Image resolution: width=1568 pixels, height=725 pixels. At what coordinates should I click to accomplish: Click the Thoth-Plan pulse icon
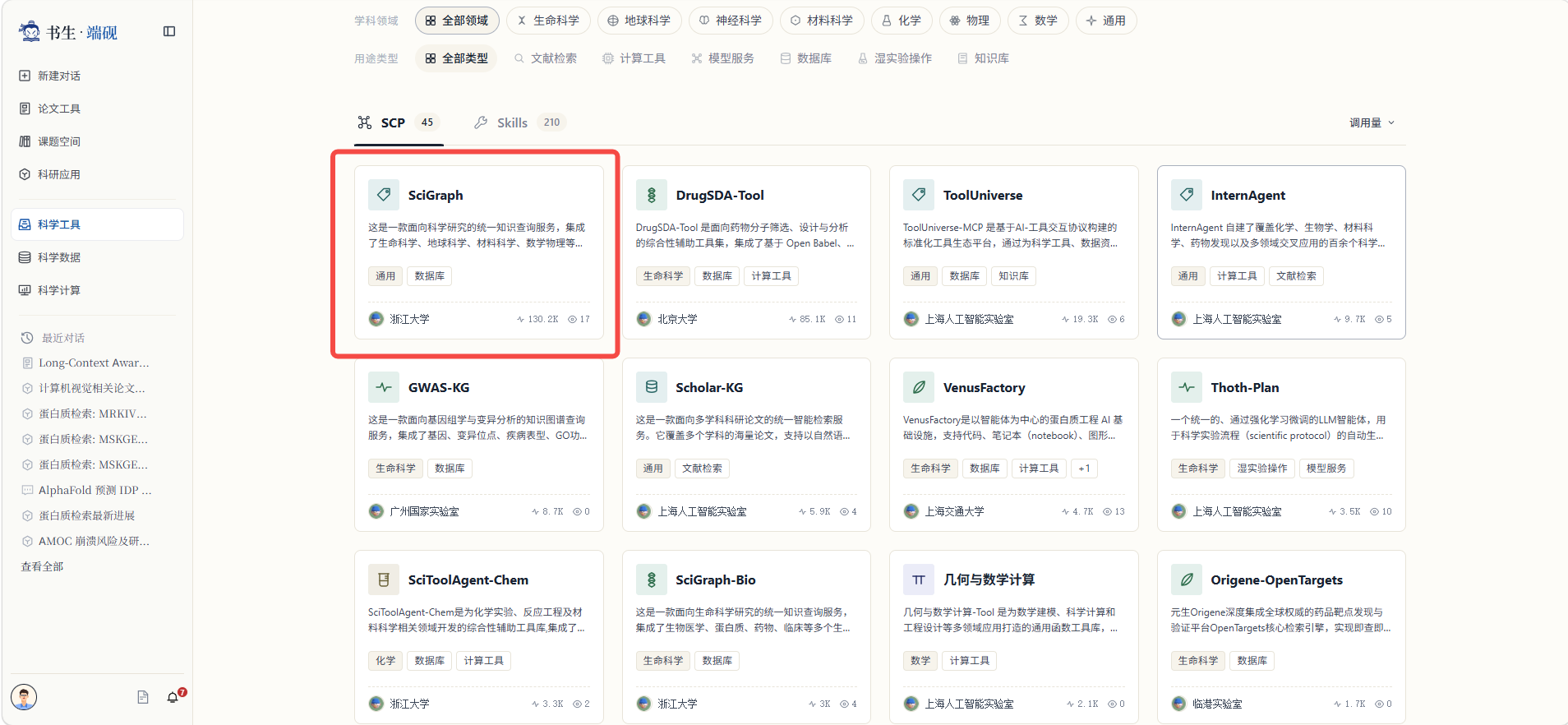click(x=1187, y=387)
